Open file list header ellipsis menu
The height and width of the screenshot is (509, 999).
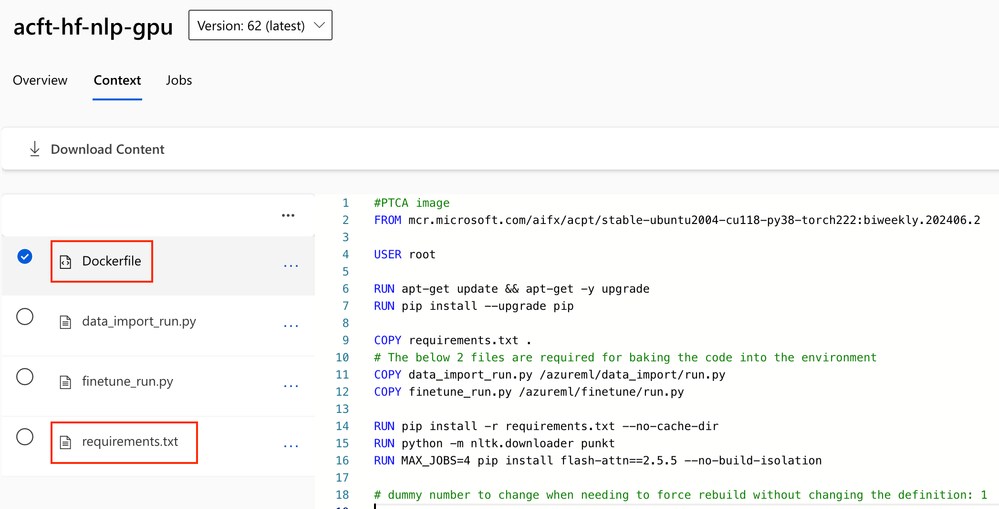288,215
